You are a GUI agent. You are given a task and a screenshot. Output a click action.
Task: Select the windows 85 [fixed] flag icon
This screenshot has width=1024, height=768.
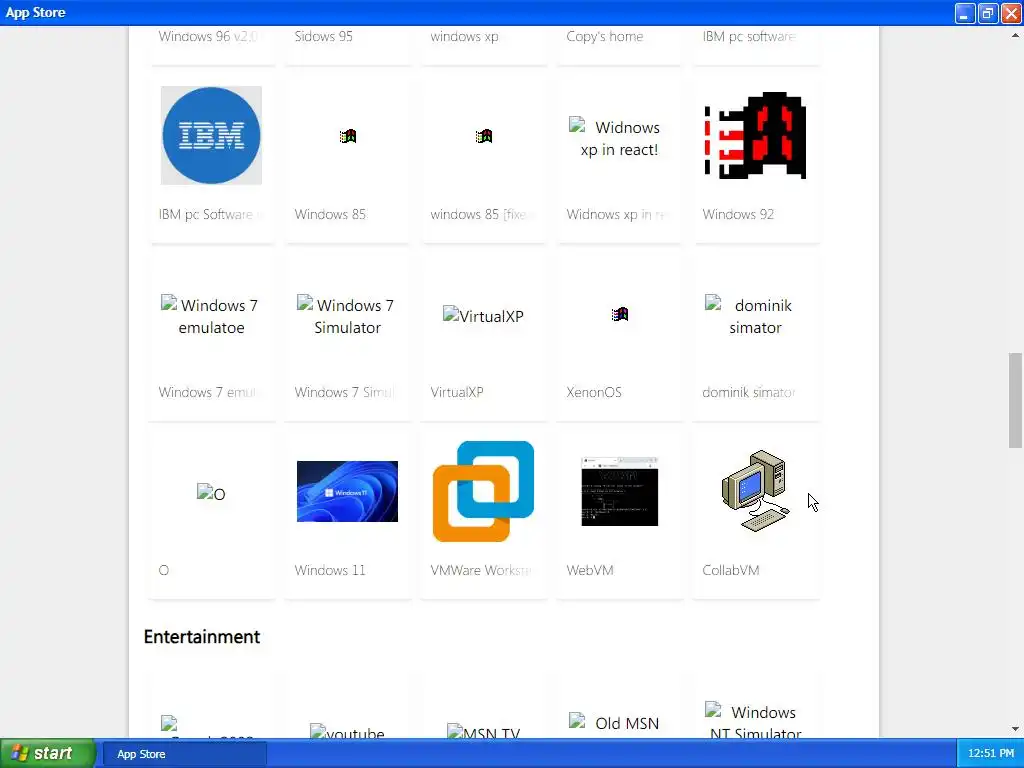pyautogui.click(x=483, y=136)
